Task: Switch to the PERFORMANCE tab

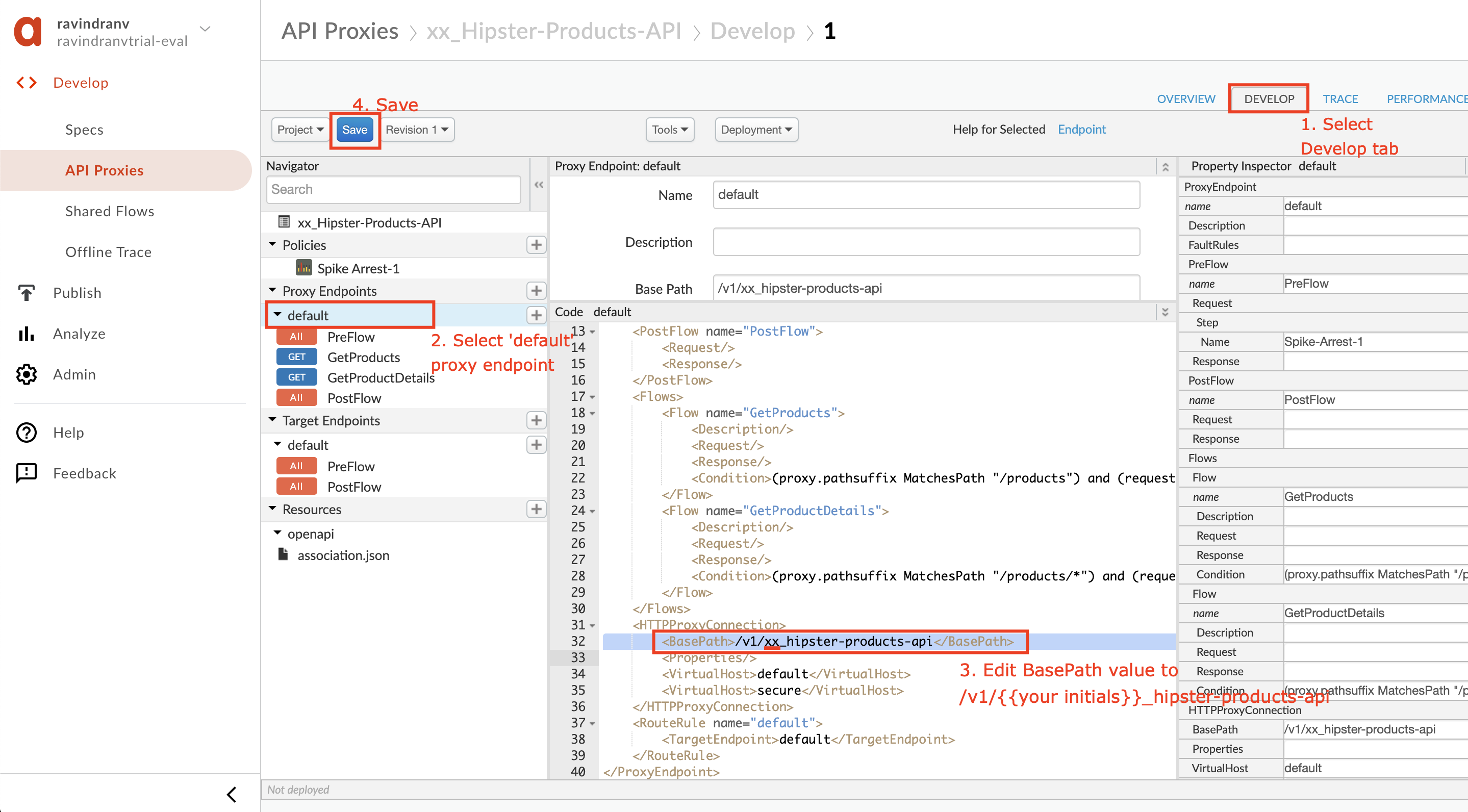Action: click(1426, 98)
